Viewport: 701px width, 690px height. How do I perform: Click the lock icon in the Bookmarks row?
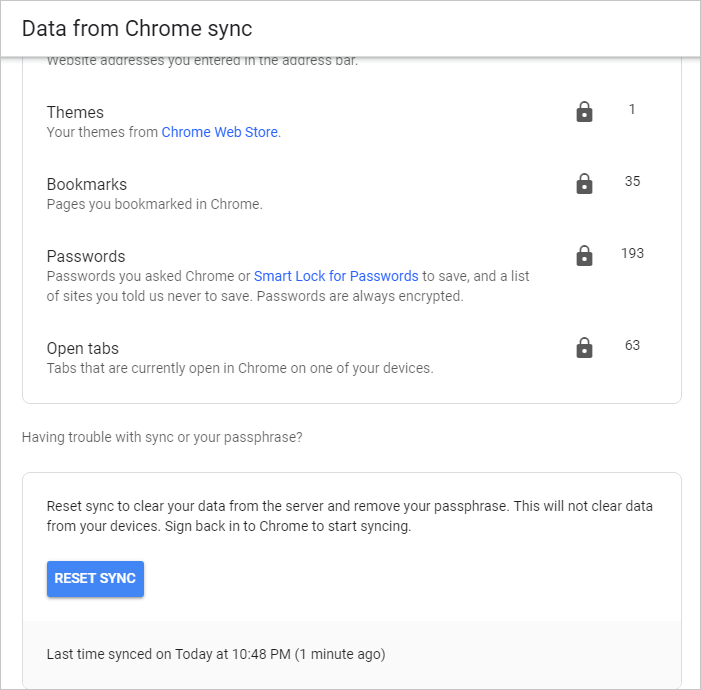click(x=585, y=184)
